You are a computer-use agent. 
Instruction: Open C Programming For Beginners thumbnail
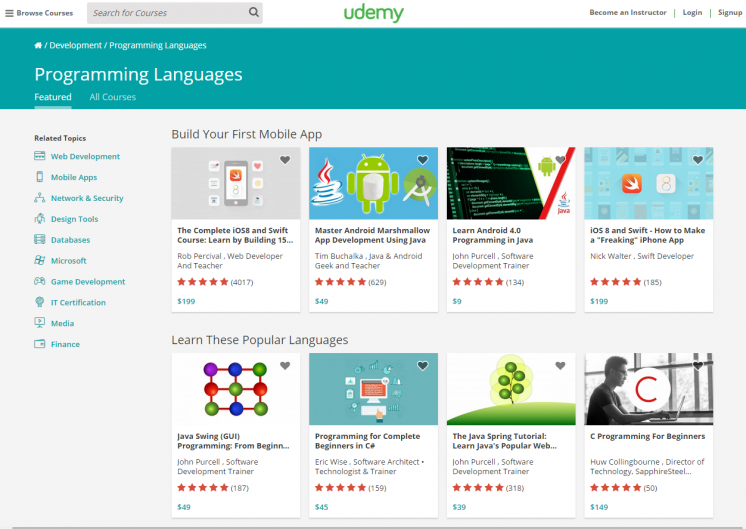coord(648,389)
